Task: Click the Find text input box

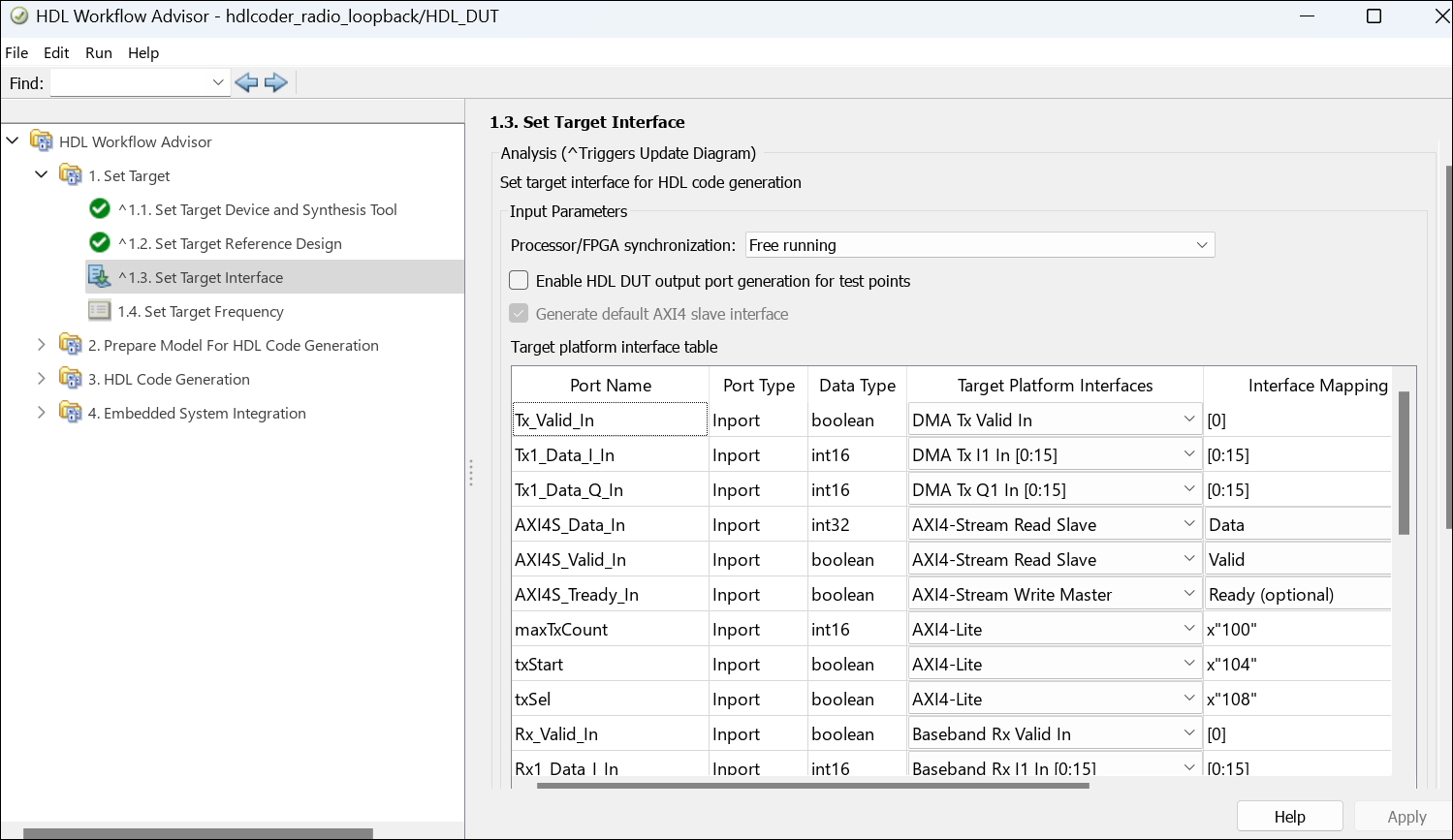Action: [129, 83]
